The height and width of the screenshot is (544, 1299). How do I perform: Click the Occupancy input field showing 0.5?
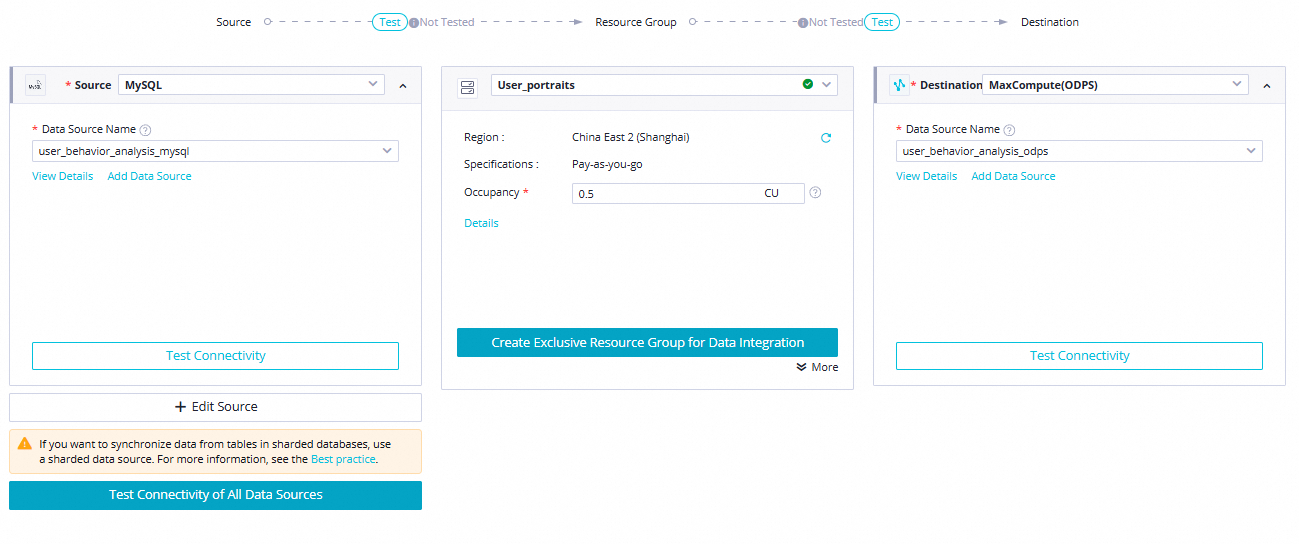[688, 193]
